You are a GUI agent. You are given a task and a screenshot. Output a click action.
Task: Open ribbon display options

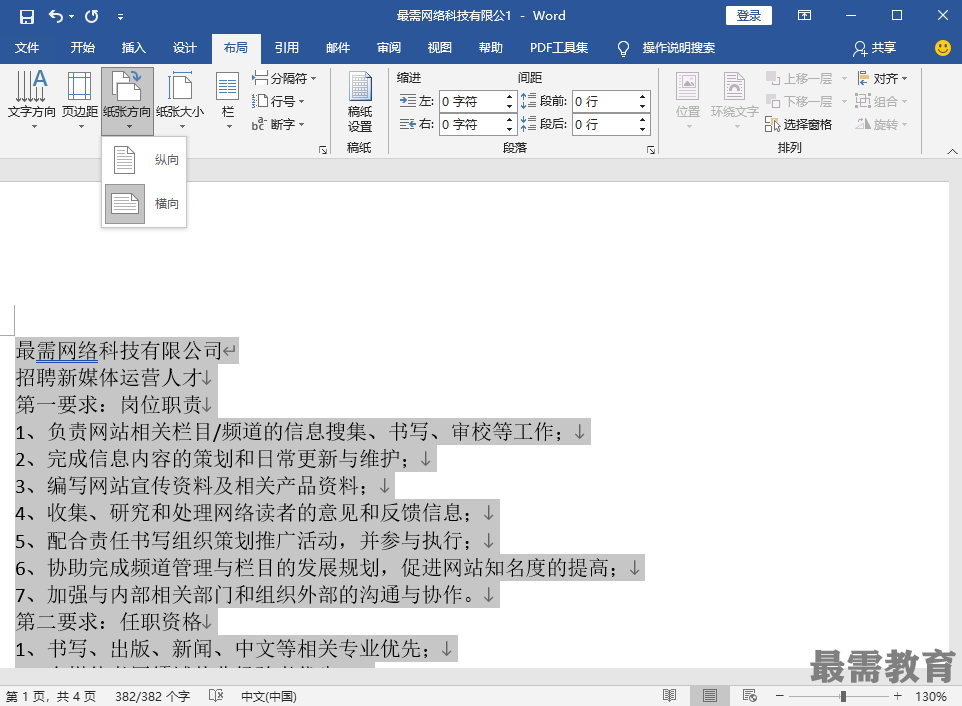pos(804,16)
